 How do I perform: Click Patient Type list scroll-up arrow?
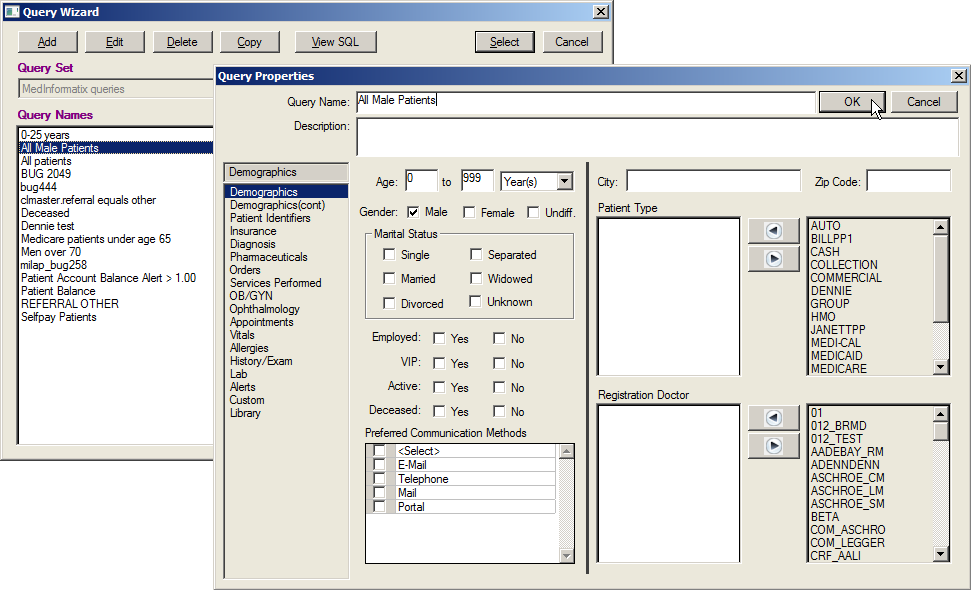(941, 227)
